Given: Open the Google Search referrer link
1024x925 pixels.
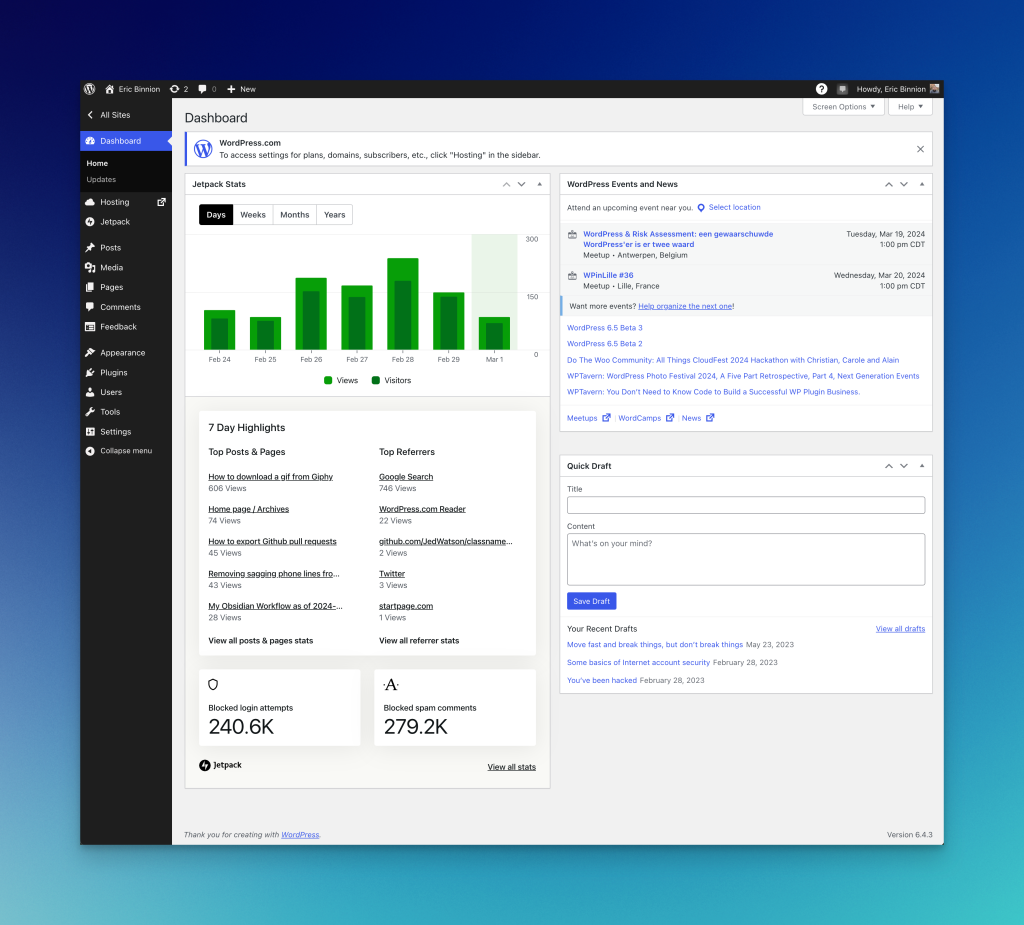Looking at the screenshot, I should 406,477.
